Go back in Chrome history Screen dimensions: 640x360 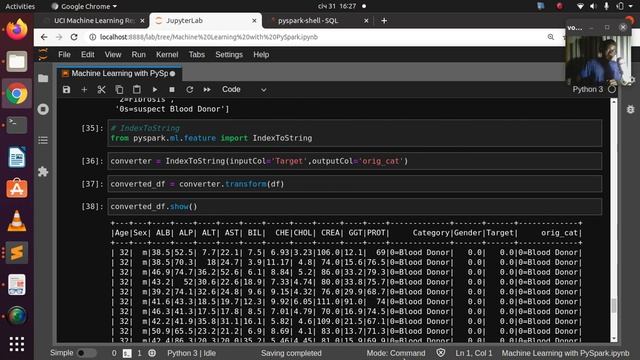[x=44, y=37]
